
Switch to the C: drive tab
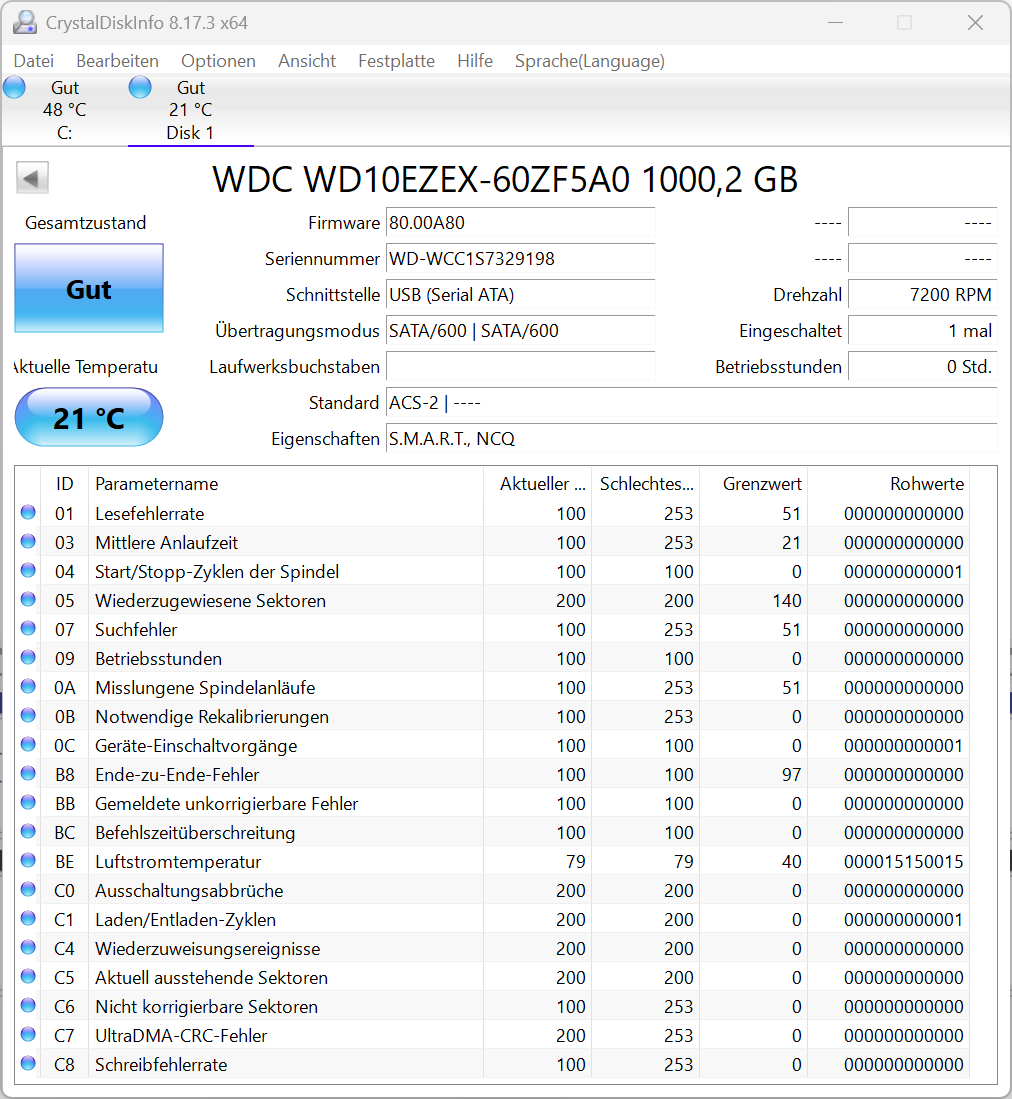tap(64, 110)
